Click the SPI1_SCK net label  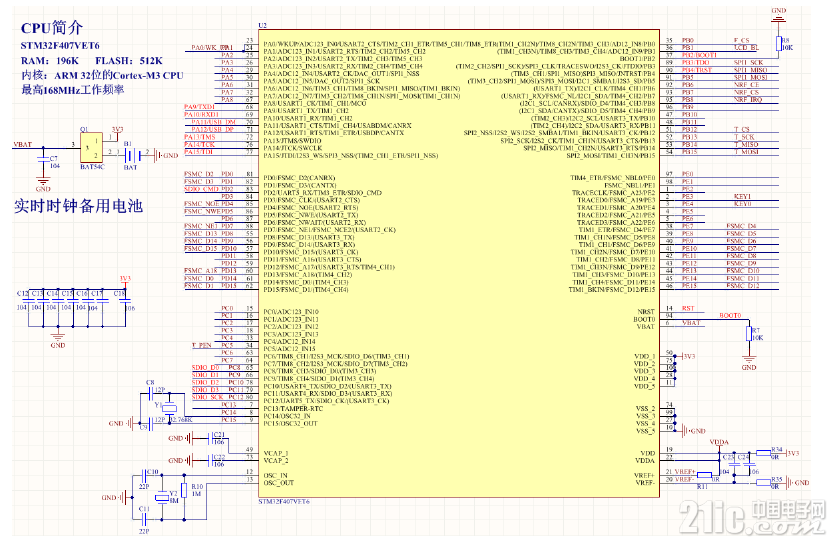coord(749,63)
